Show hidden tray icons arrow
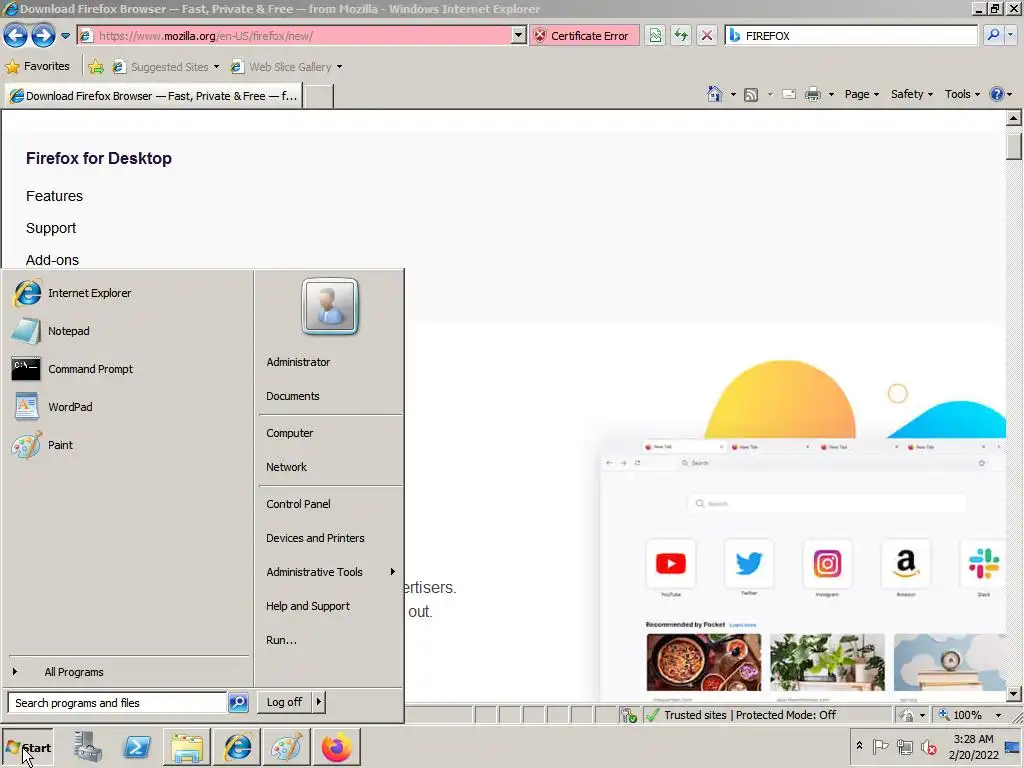The image size is (1024, 768). (x=859, y=746)
